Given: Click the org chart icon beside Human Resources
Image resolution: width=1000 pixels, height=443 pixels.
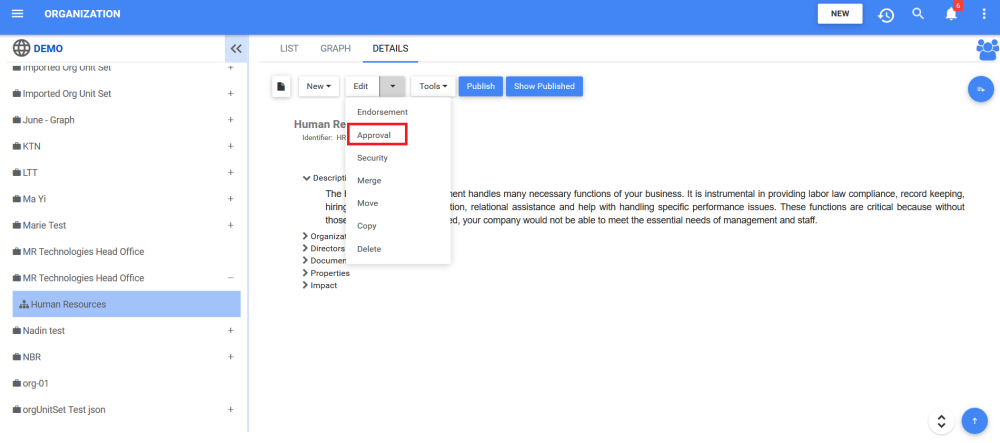Looking at the screenshot, I should [x=24, y=305].
